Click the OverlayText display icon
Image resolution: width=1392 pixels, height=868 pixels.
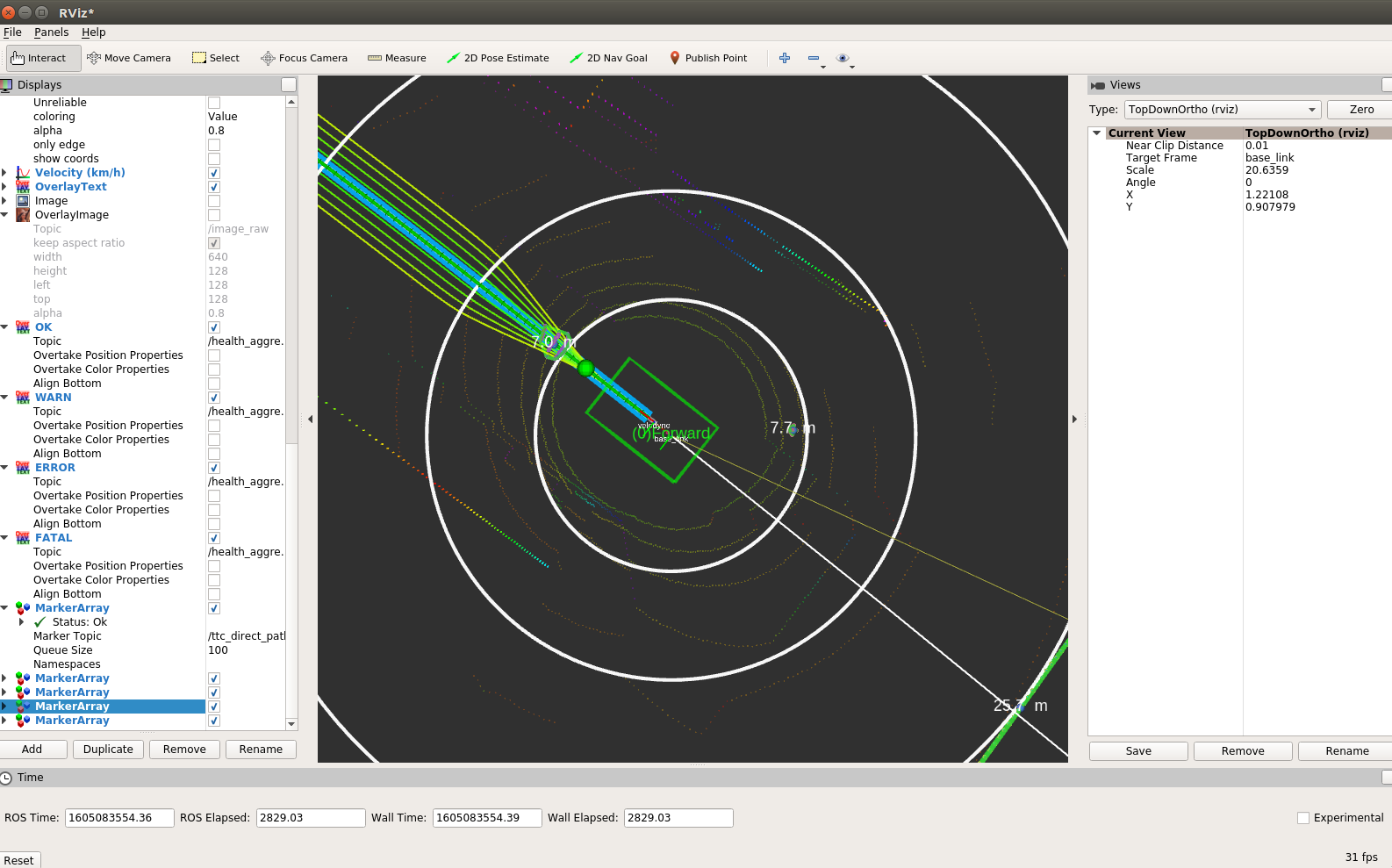(23, 187)
